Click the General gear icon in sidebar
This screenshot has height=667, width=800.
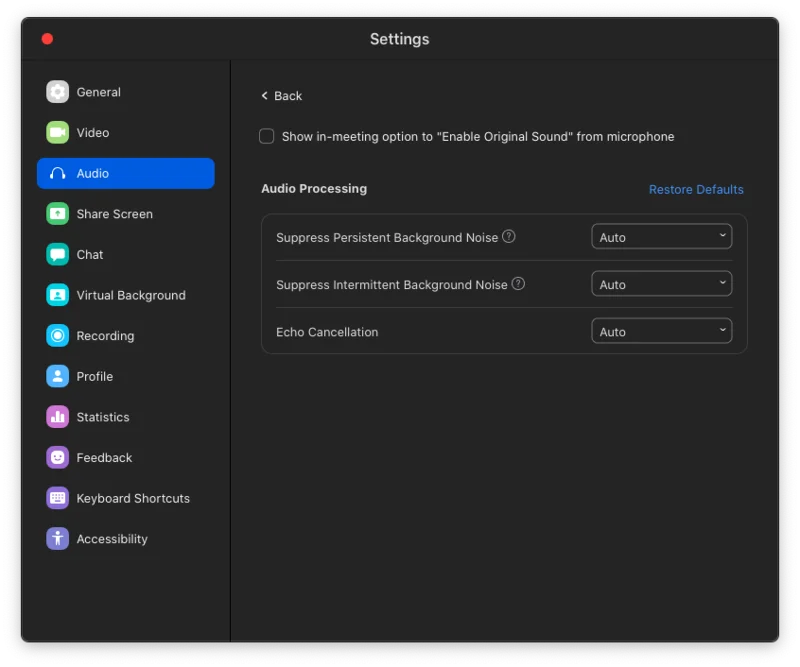tap(58, 92)
